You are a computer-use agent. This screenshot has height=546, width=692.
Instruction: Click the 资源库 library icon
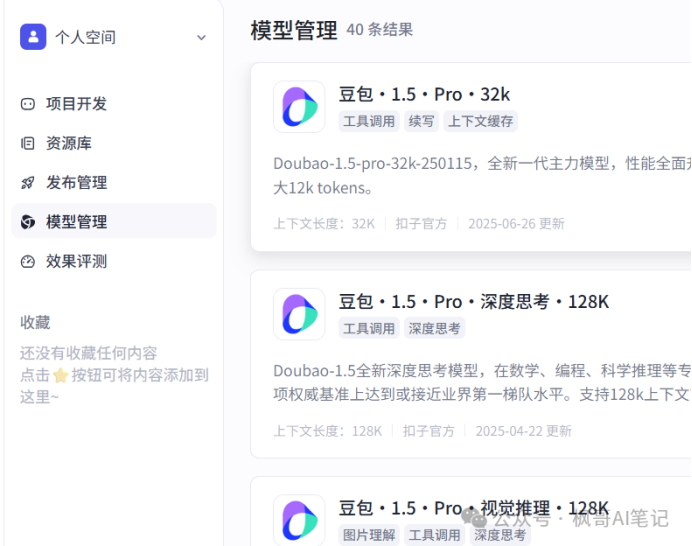point(28,143)
